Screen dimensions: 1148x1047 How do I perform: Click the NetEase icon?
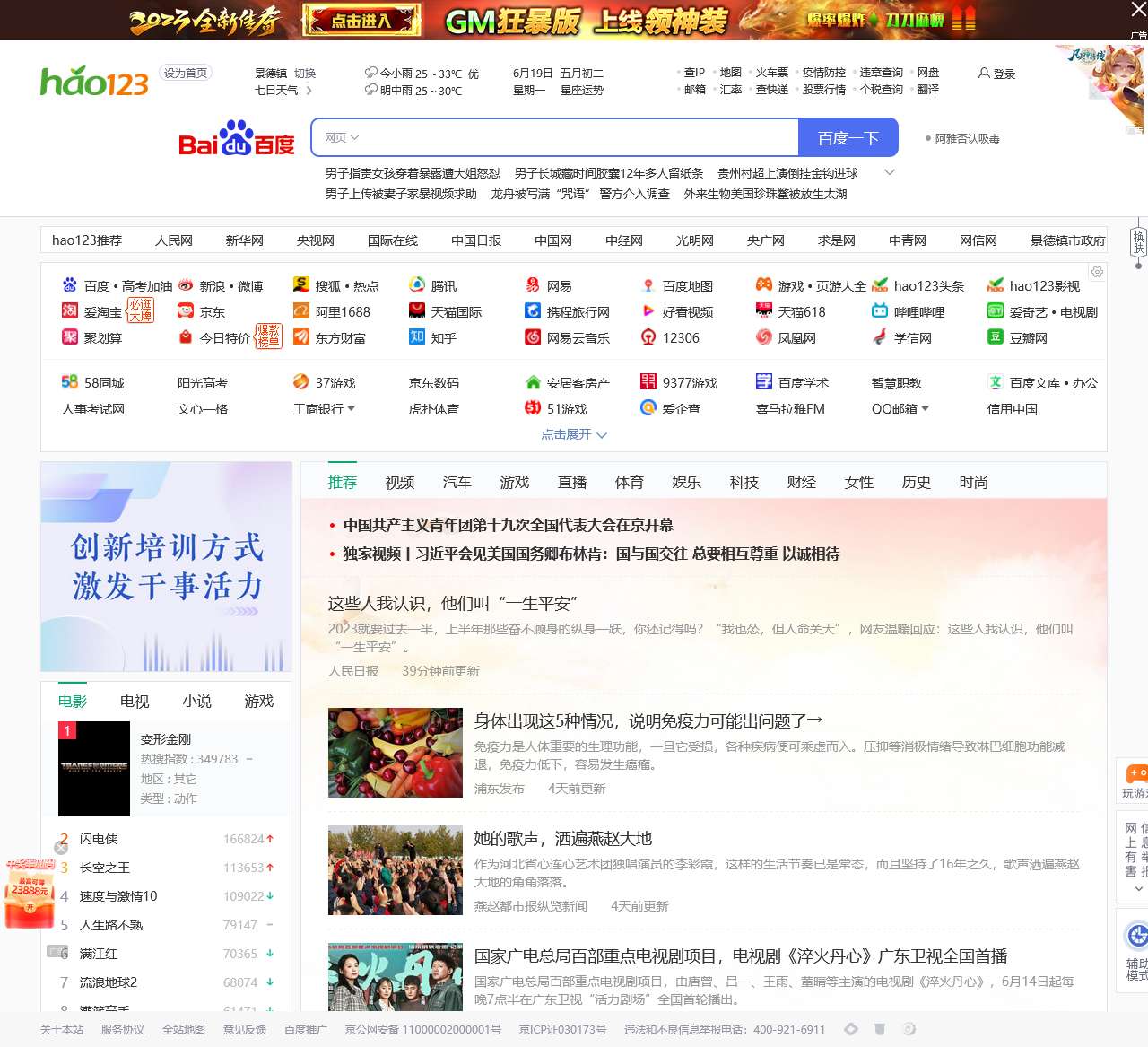[x=533, y=285]
